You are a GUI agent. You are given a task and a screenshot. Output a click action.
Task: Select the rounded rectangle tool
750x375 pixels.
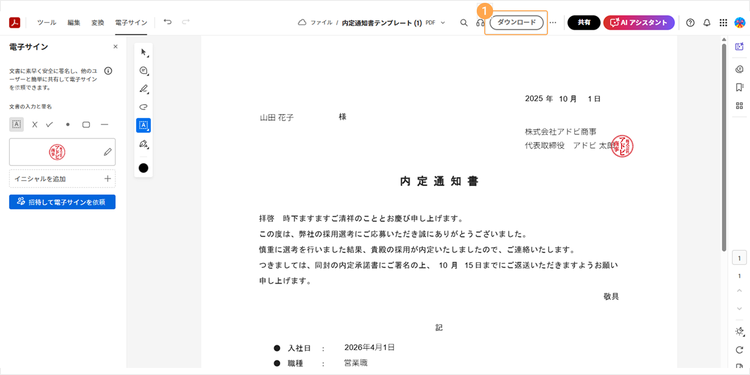(x=86, y=124)
